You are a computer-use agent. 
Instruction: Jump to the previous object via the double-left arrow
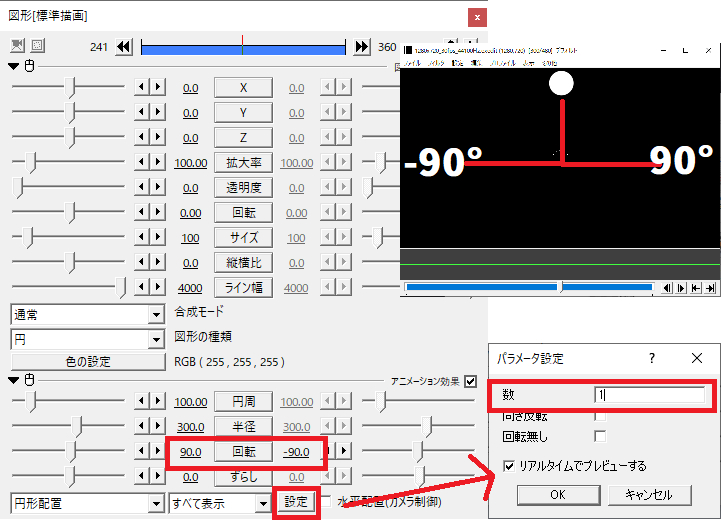click(124, 47)
